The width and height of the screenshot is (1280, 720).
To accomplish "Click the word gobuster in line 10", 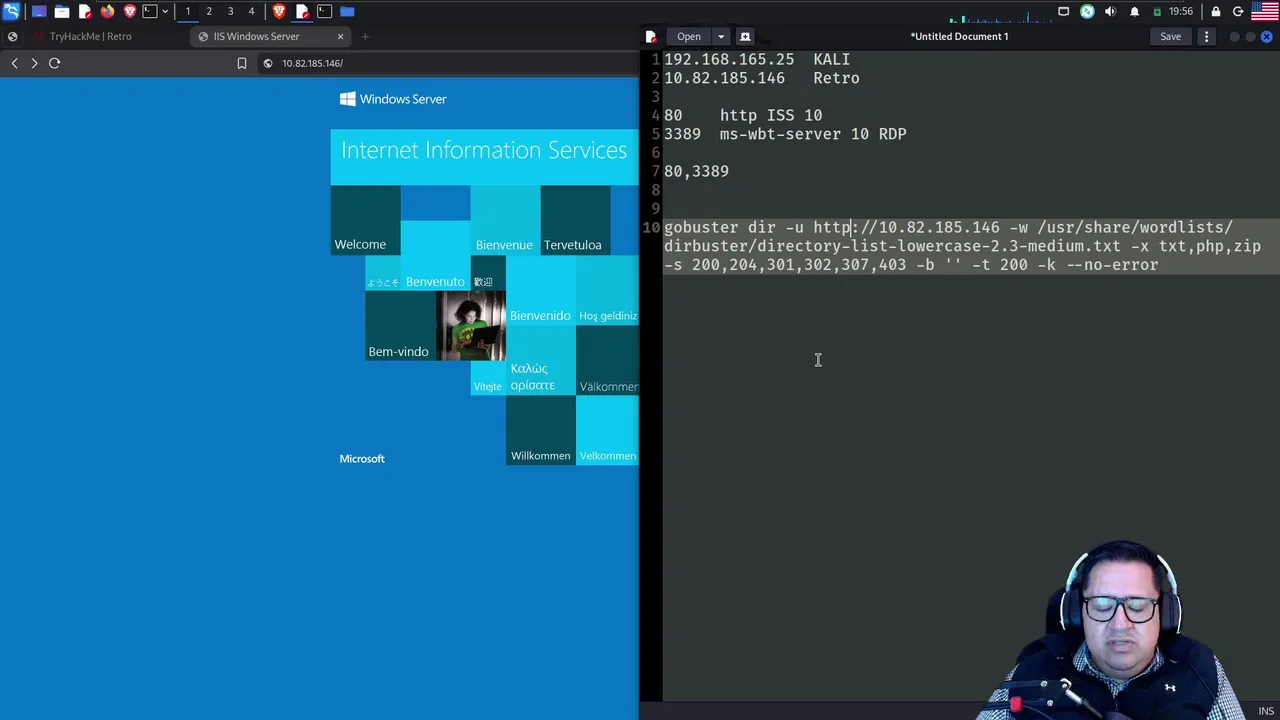I will coord(701,228).
